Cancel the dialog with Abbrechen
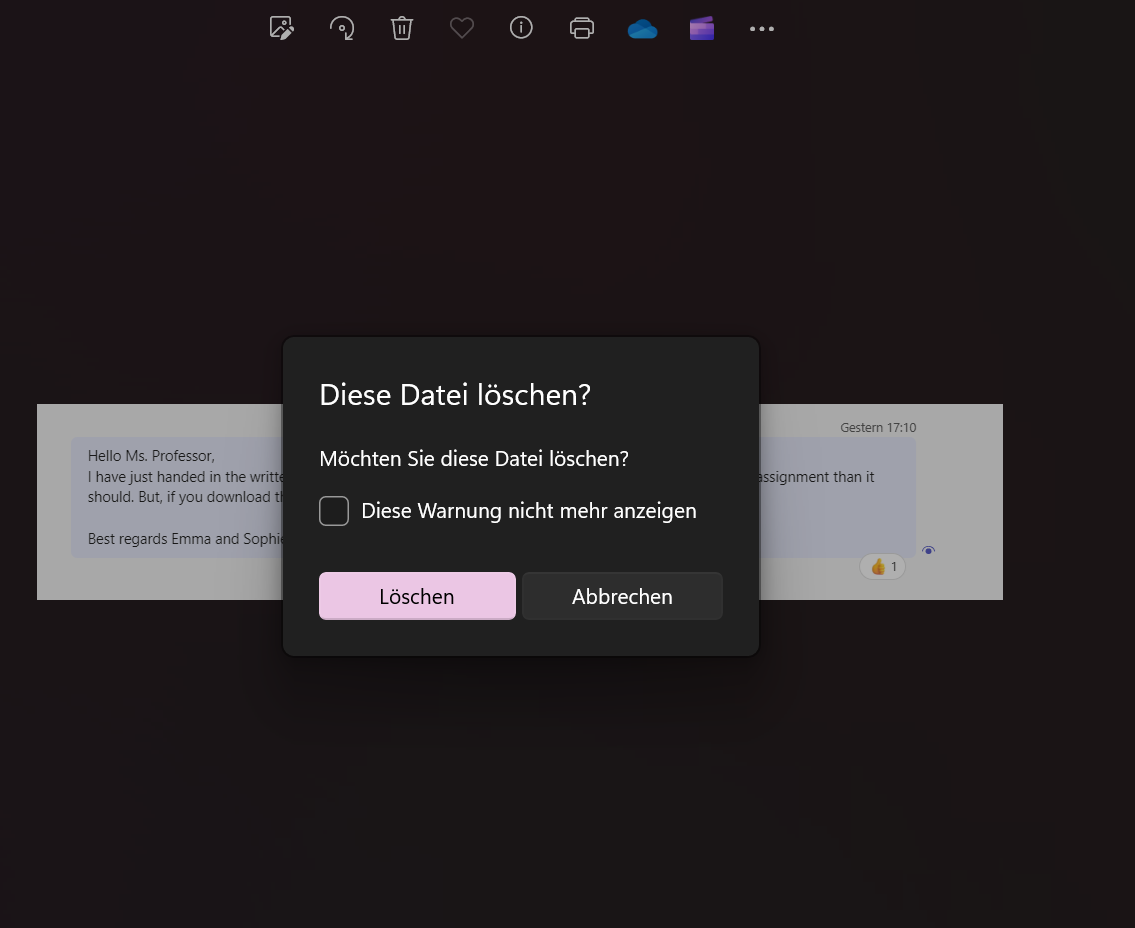Image resolution: width=1135 pixels, height=928 pixels. (622, 595)
